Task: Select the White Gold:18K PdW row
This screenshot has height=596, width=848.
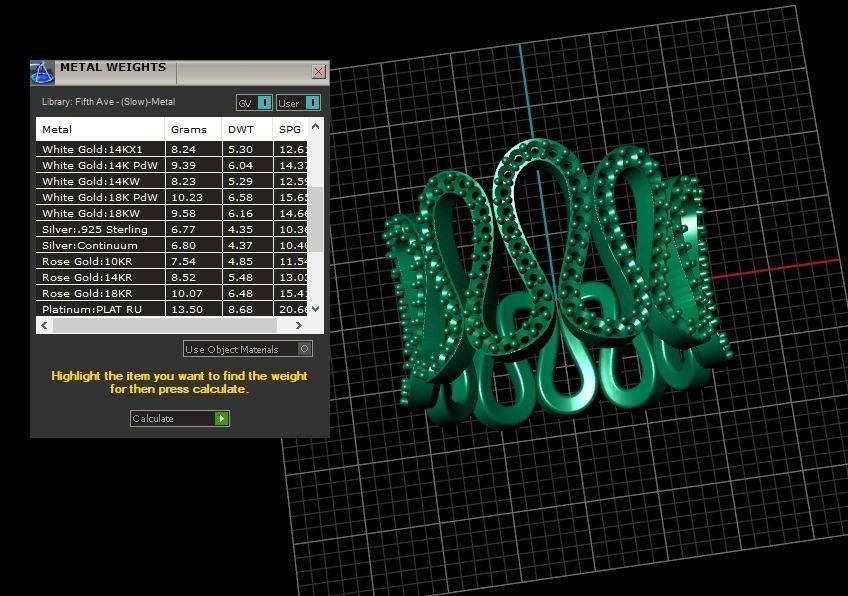Action: coord(172,197)
